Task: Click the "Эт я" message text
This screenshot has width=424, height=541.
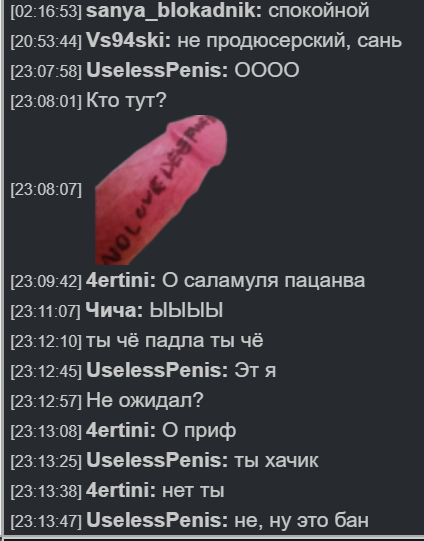Action: coord(255,371)
